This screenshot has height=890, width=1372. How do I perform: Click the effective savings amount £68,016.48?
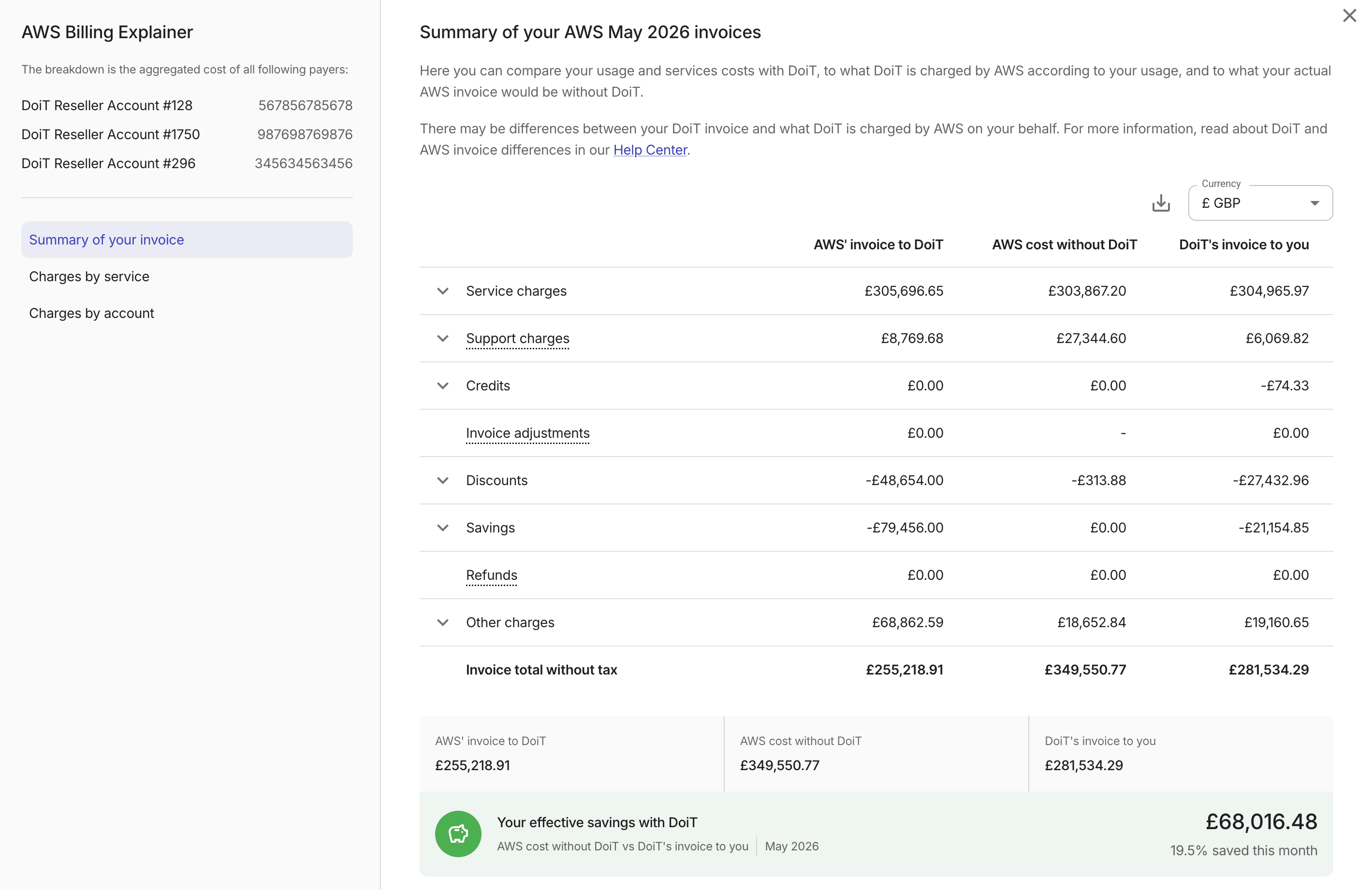[x=1261, y=821]
